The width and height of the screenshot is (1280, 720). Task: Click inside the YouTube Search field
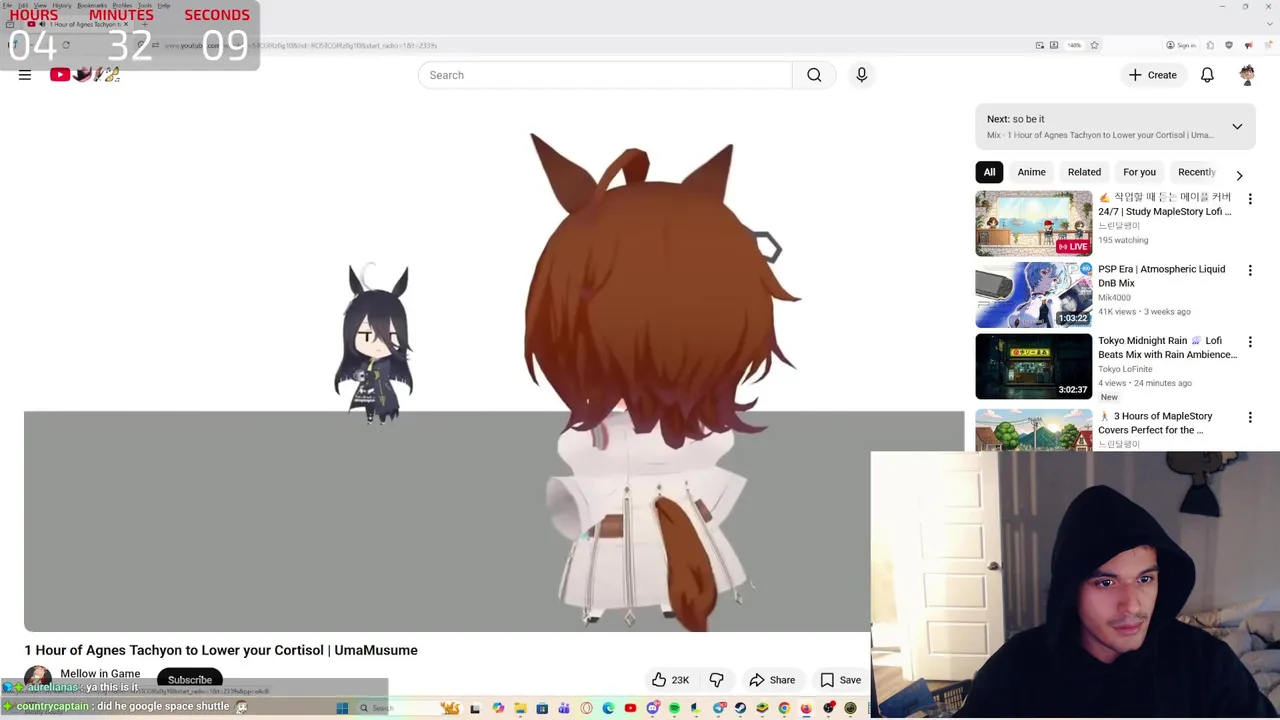point(605,75)
